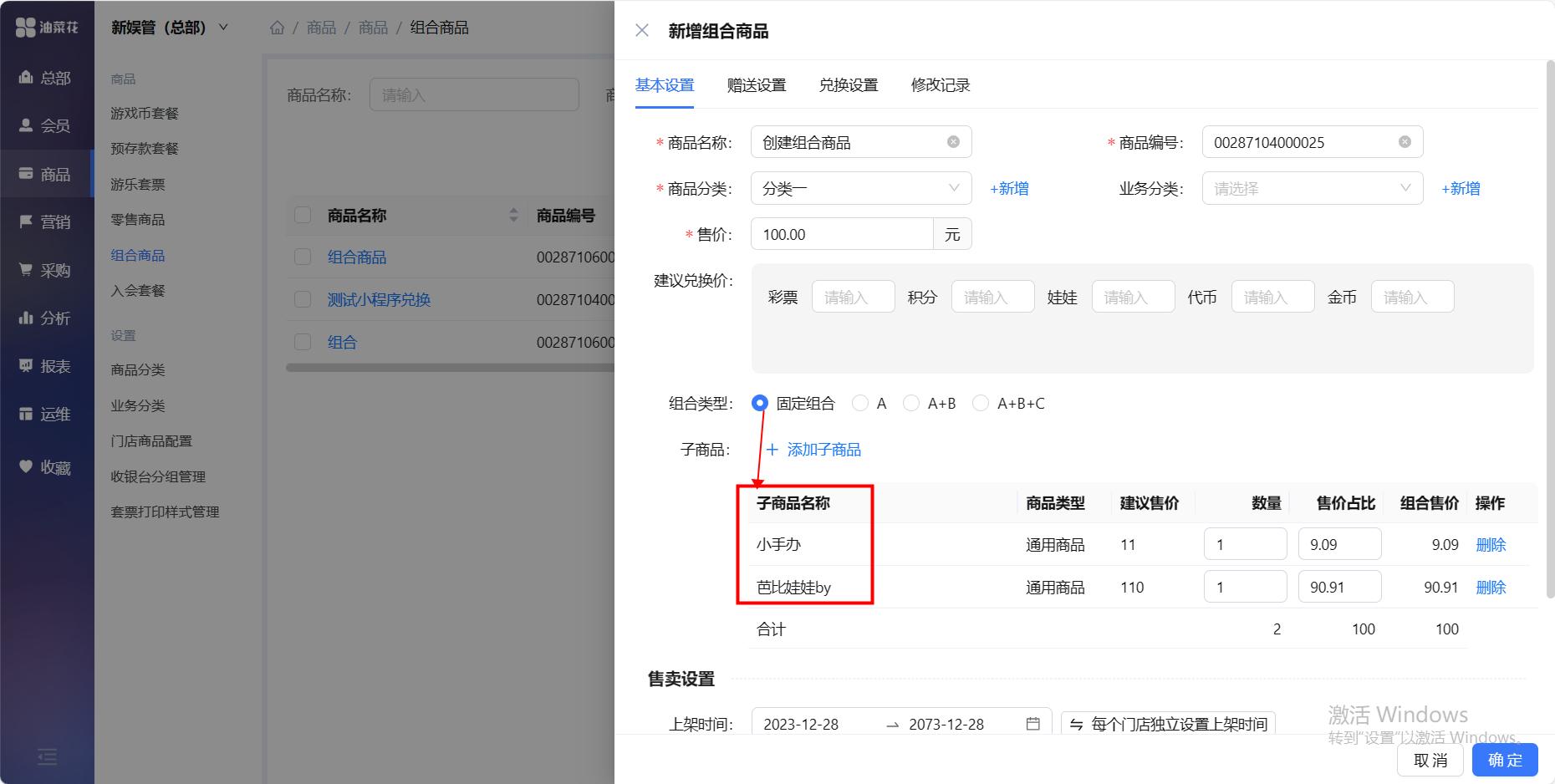This screenshot has width=1555, height=784.
Task: Open 入会套餐 menu item
Action: [x=138, y=290]
